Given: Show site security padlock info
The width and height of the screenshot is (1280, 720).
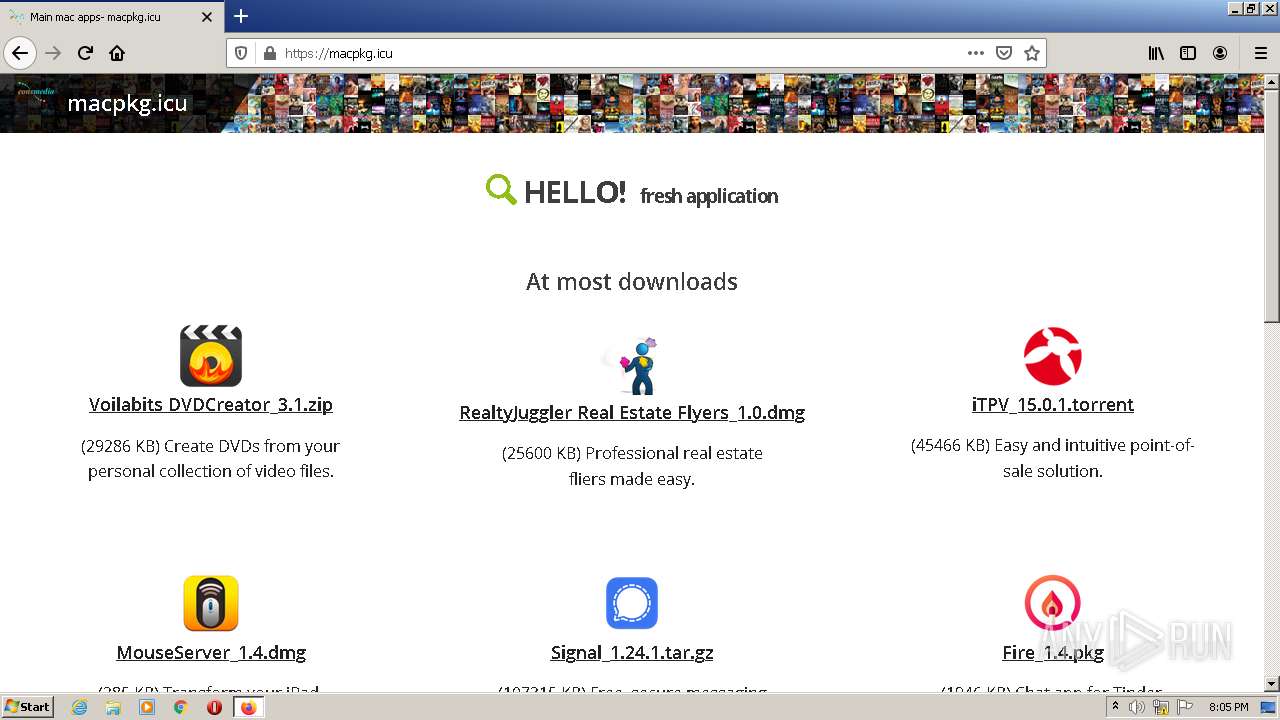Looking at the screenshot, I should (x=268, y=53).
